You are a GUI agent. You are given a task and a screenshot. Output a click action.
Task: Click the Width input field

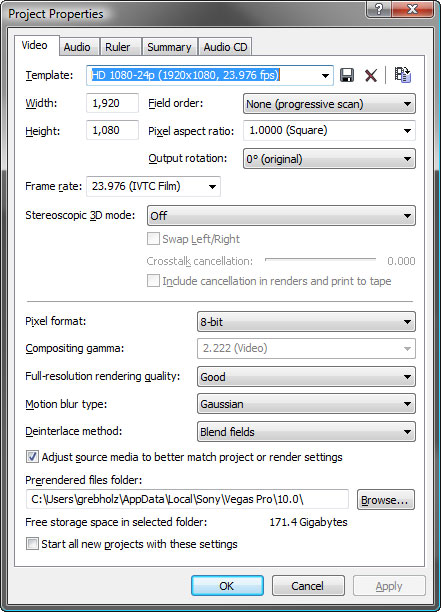click(112, 103)
